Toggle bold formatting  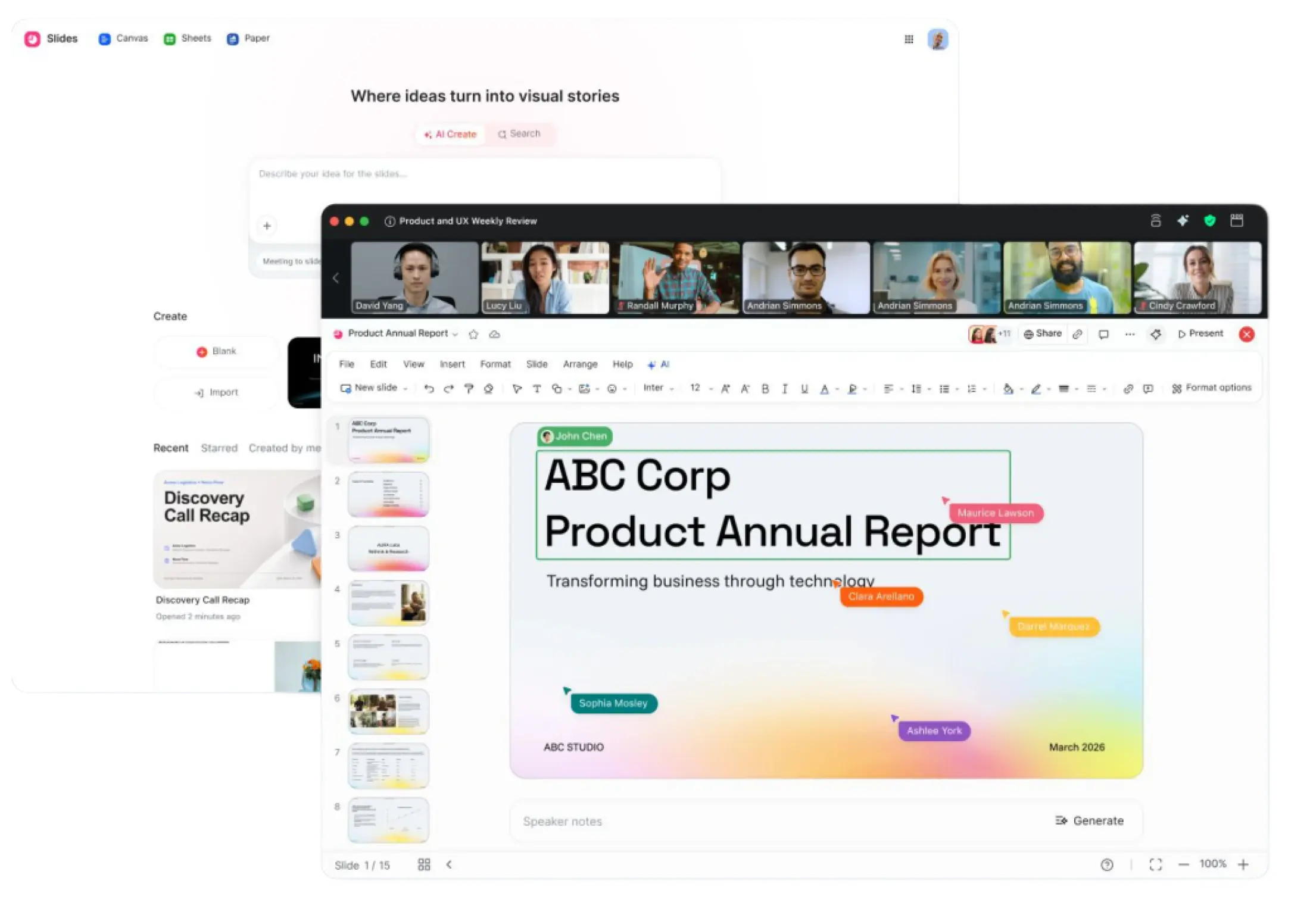pyautogui.click(x=765, y=389)
